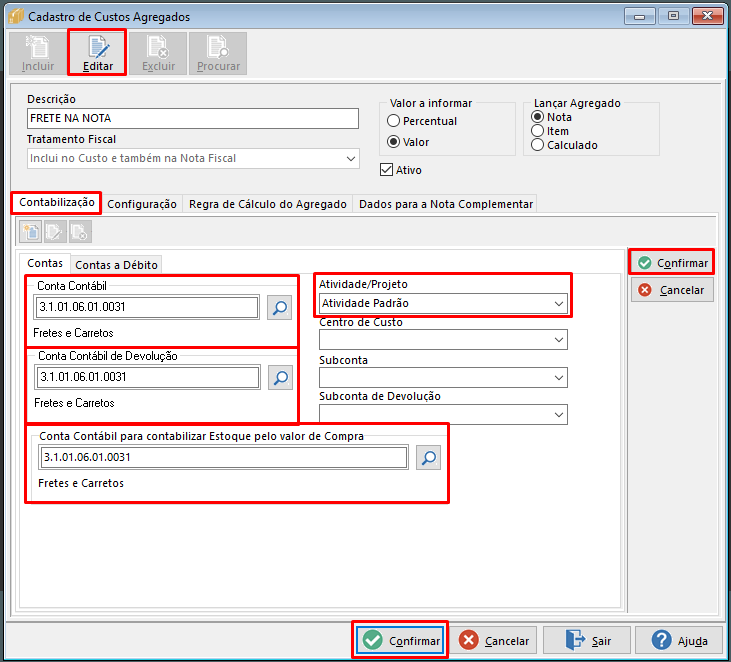The image size is (731, 662).
Task: Click the Conta Contábil de Devolução code field
Action: (x=147, y=377)
